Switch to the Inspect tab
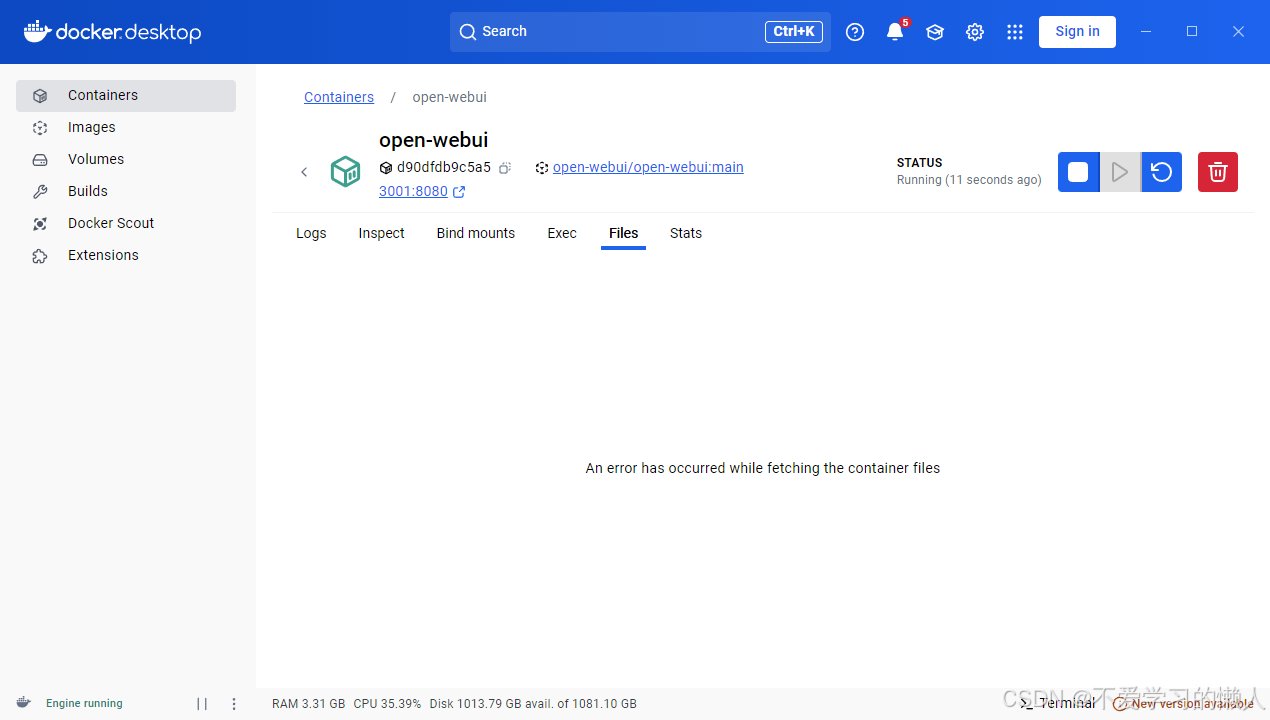 382,233
